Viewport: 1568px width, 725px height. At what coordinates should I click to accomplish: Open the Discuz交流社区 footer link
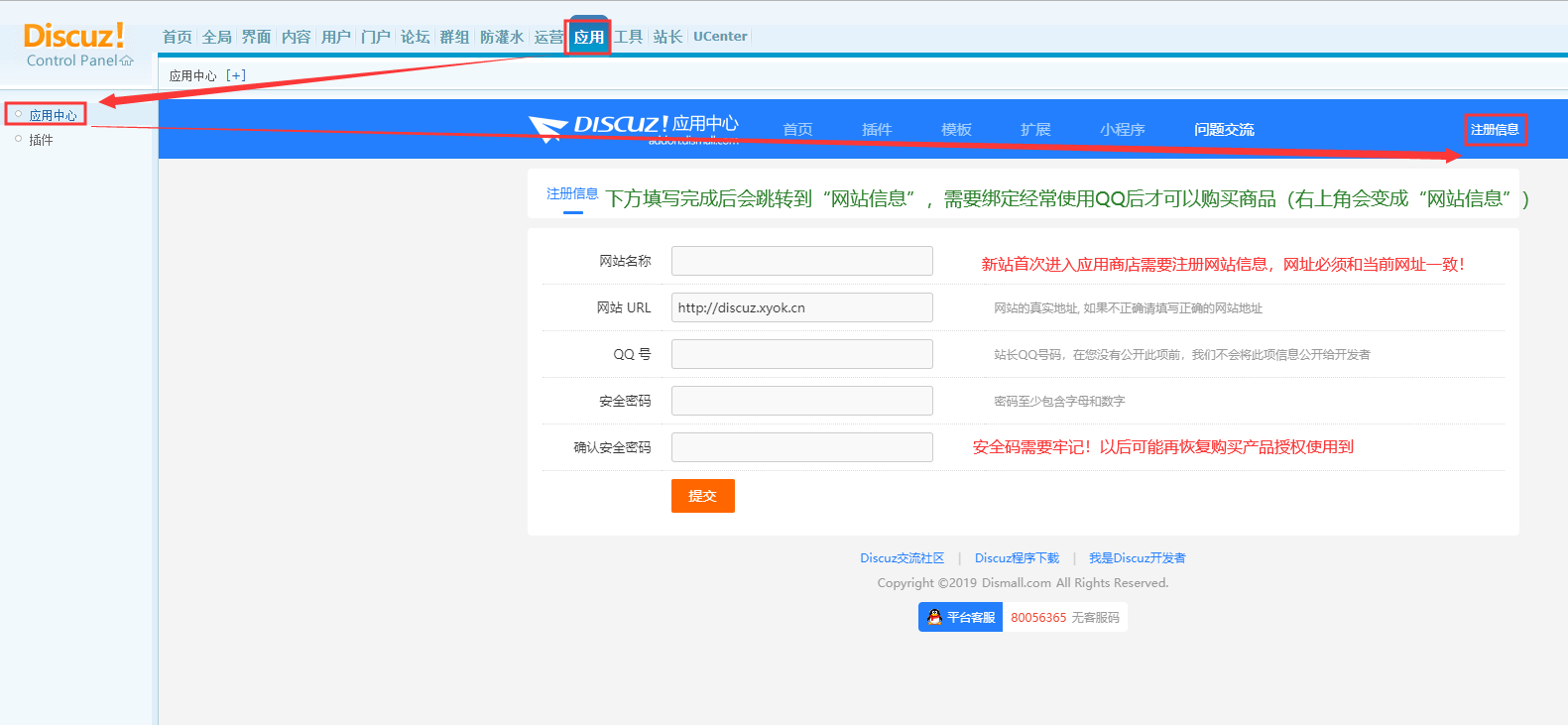(x=903, y=558)
